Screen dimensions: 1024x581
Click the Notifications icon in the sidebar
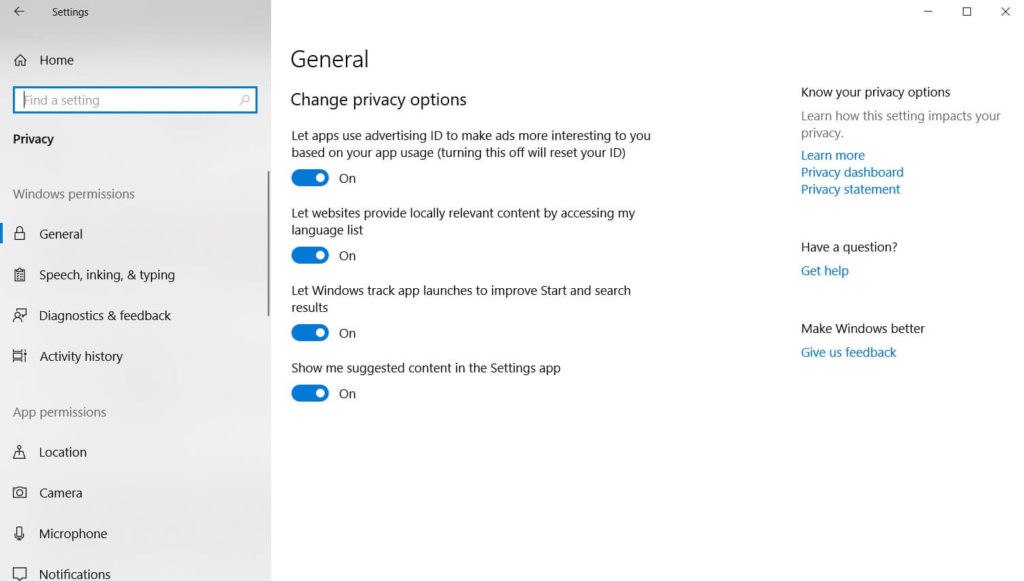(21, 571)
